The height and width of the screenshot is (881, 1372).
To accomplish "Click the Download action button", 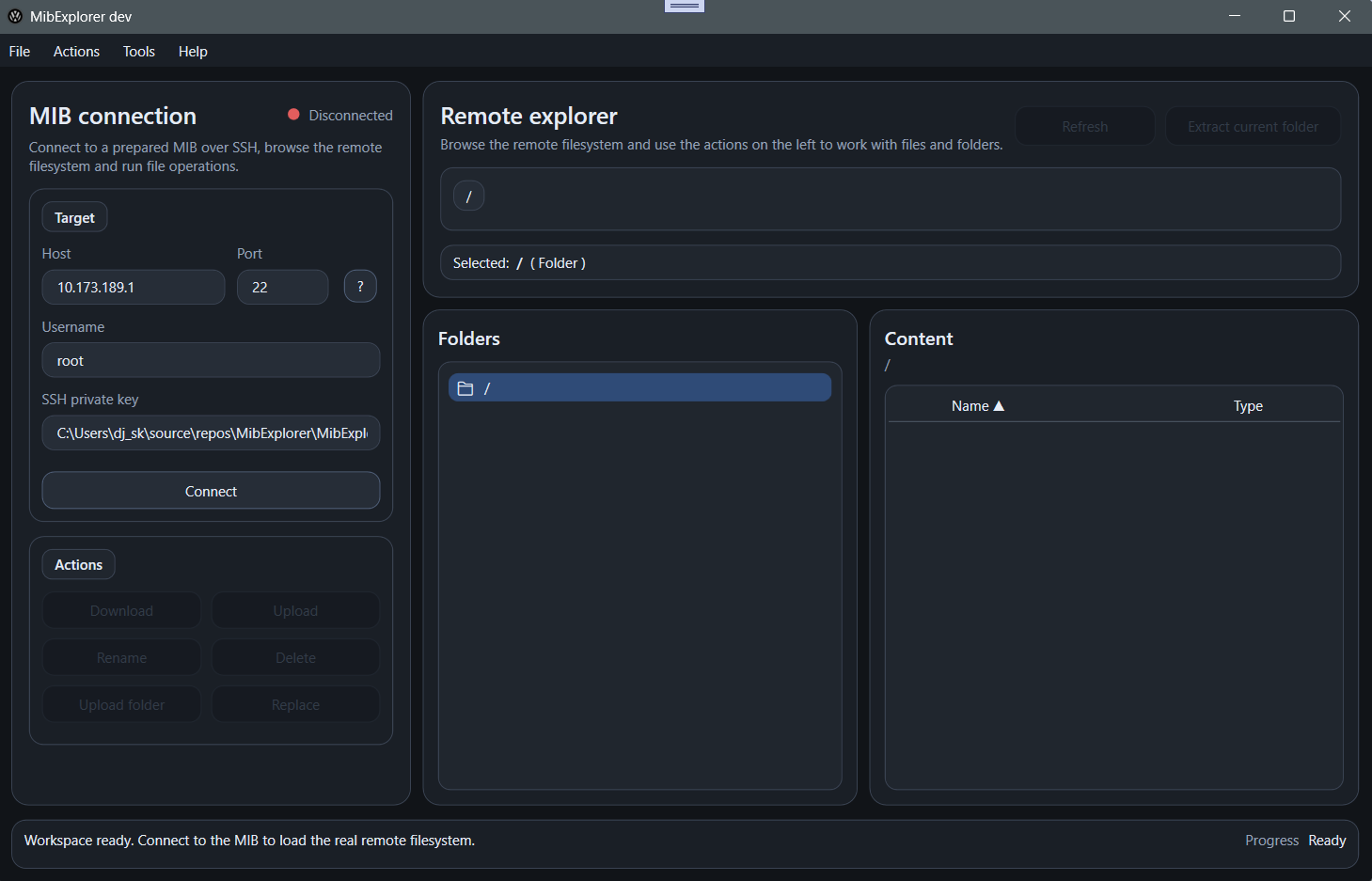I will point(120,610).
